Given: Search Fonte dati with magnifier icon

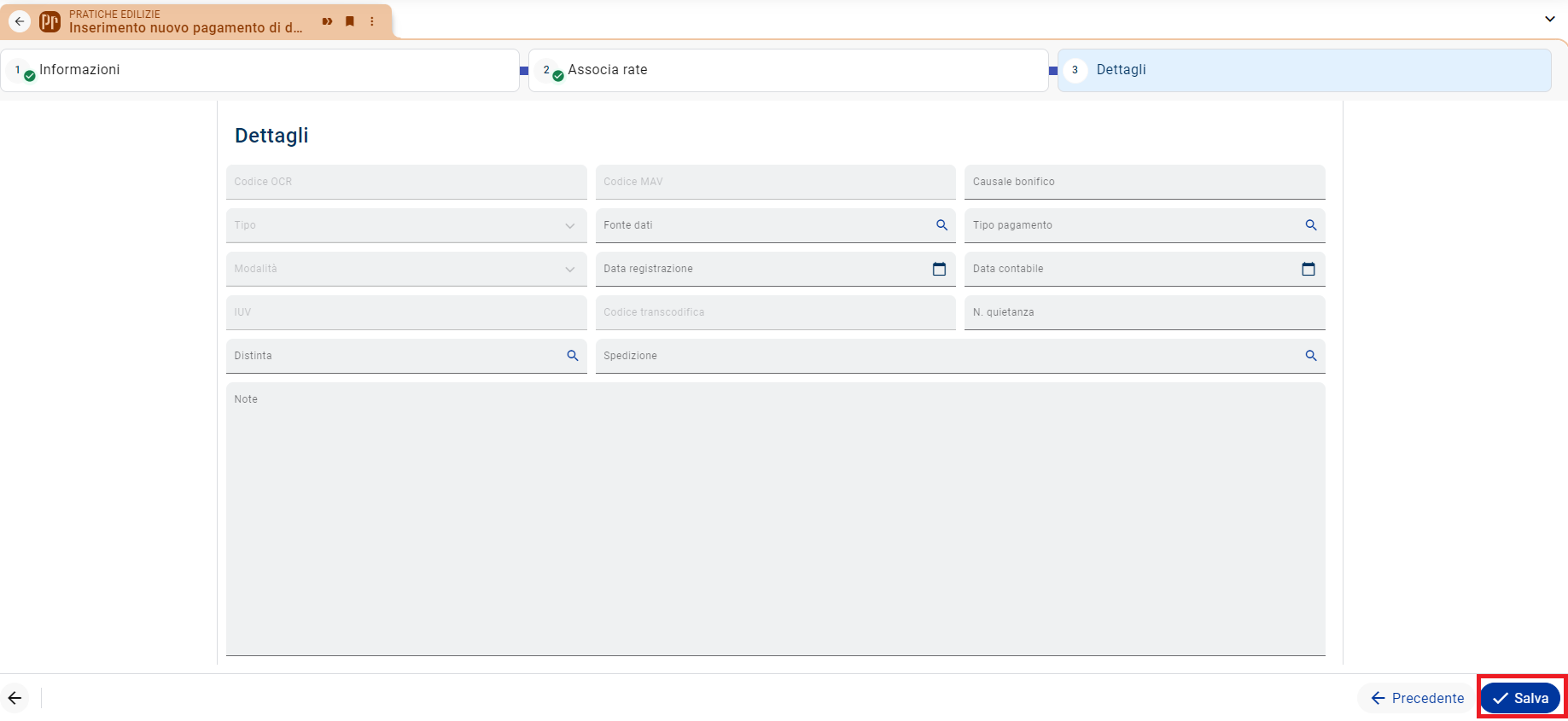Looking at the screenshot, I should 941,225.
